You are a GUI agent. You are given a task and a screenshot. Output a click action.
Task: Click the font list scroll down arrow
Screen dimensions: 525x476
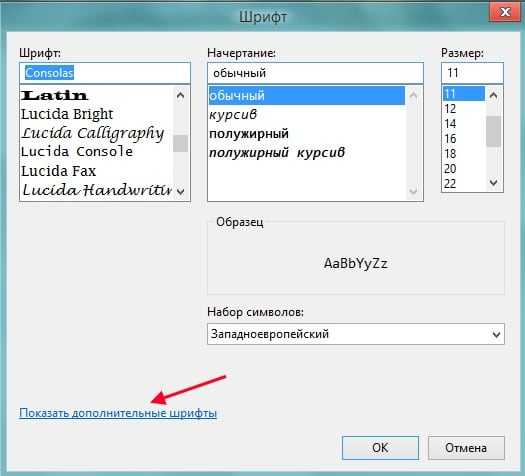[x=180, y=191]
